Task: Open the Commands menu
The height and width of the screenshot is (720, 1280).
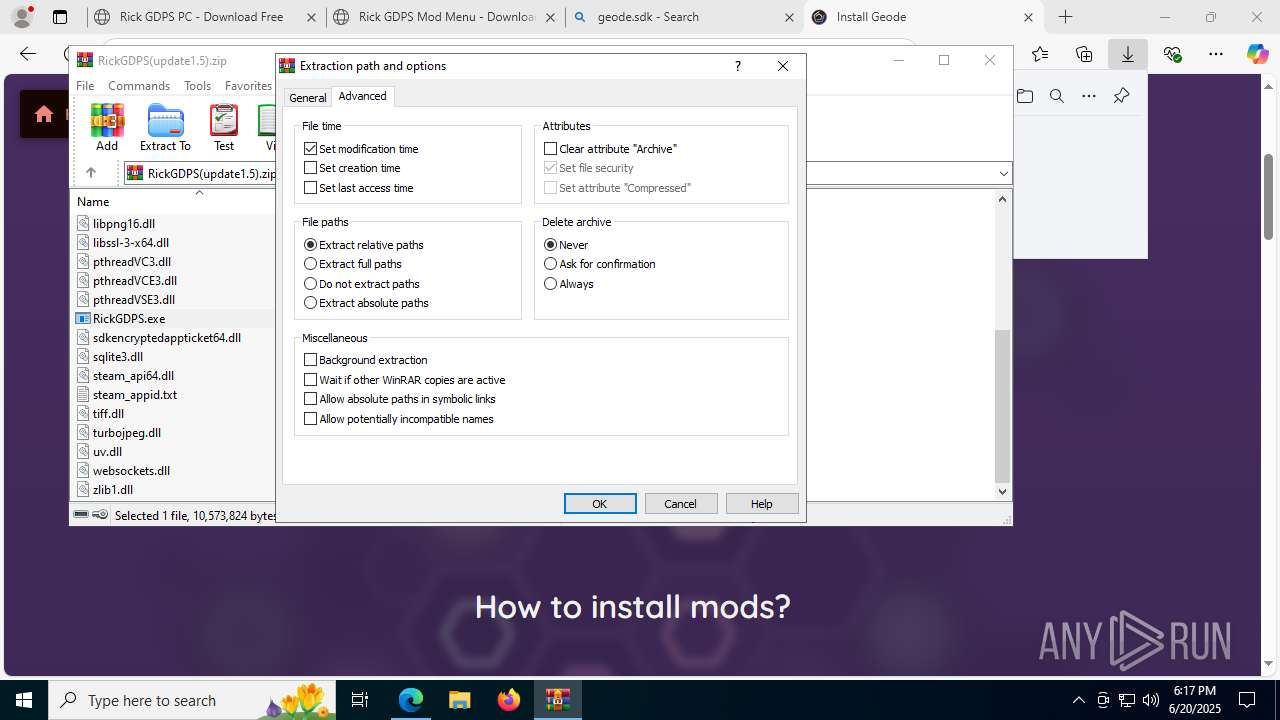Action: [139, 86]
